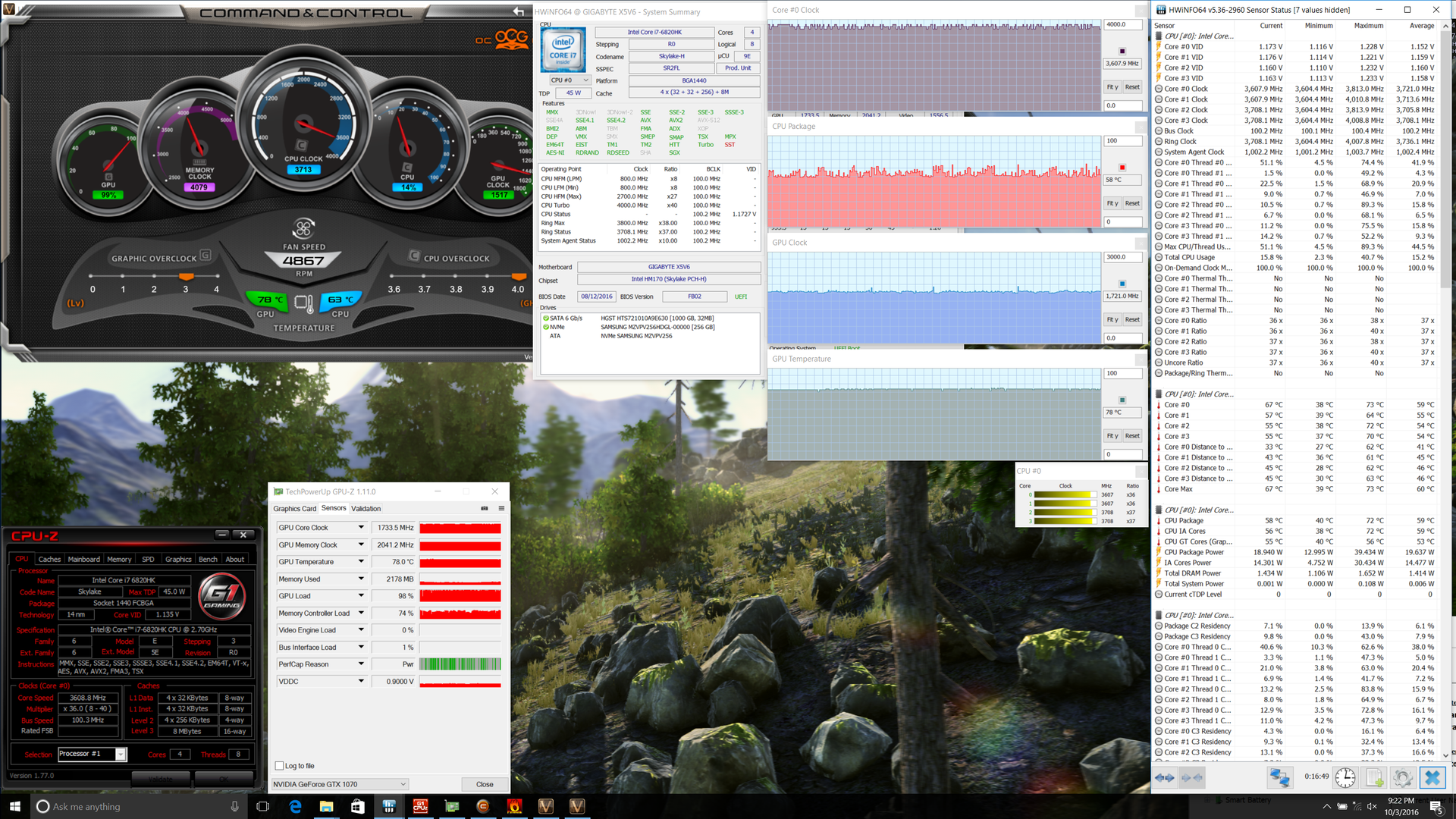1456x819 pixels.
Task: Switch to Validation tab in GPU-Z
Action: coord(366,509)
